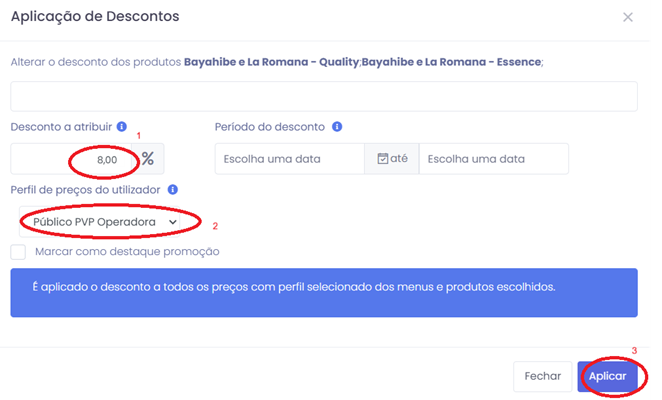Focus the discount value field showing 8,00
The image size is (662, 400).
click(75, 159)
